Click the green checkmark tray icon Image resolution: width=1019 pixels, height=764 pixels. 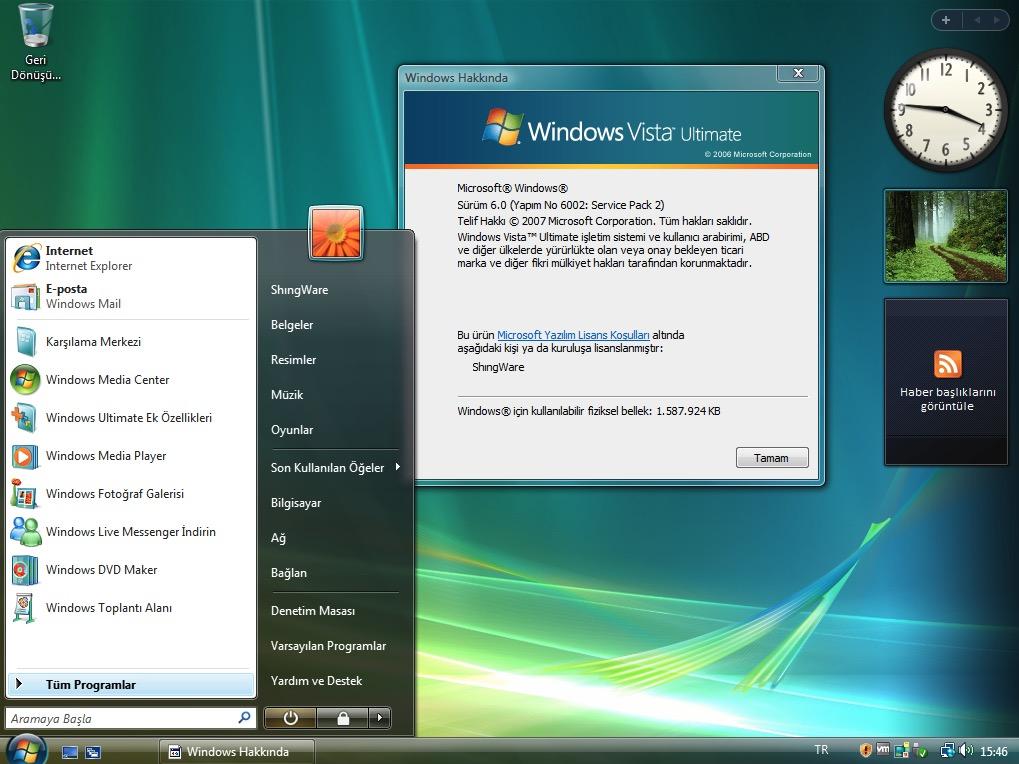[919, 751]
